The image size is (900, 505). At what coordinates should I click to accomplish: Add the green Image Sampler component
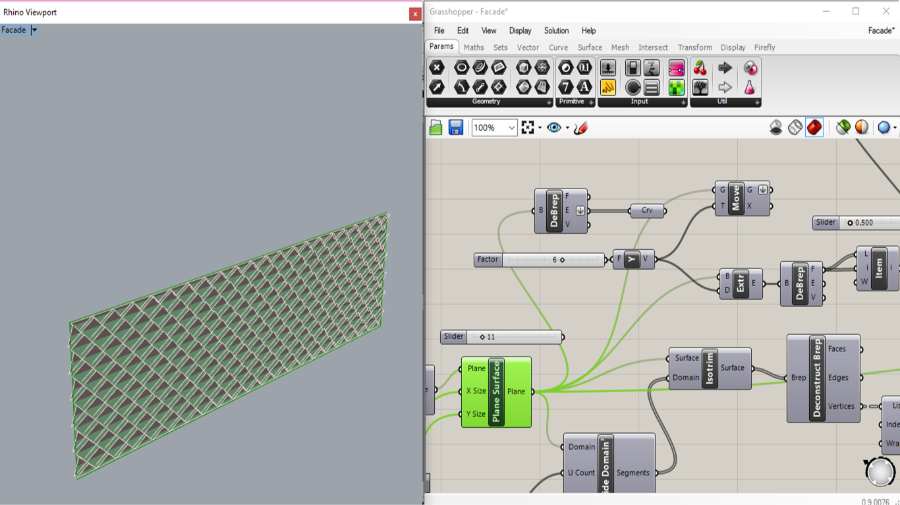[x=677, y=87]
